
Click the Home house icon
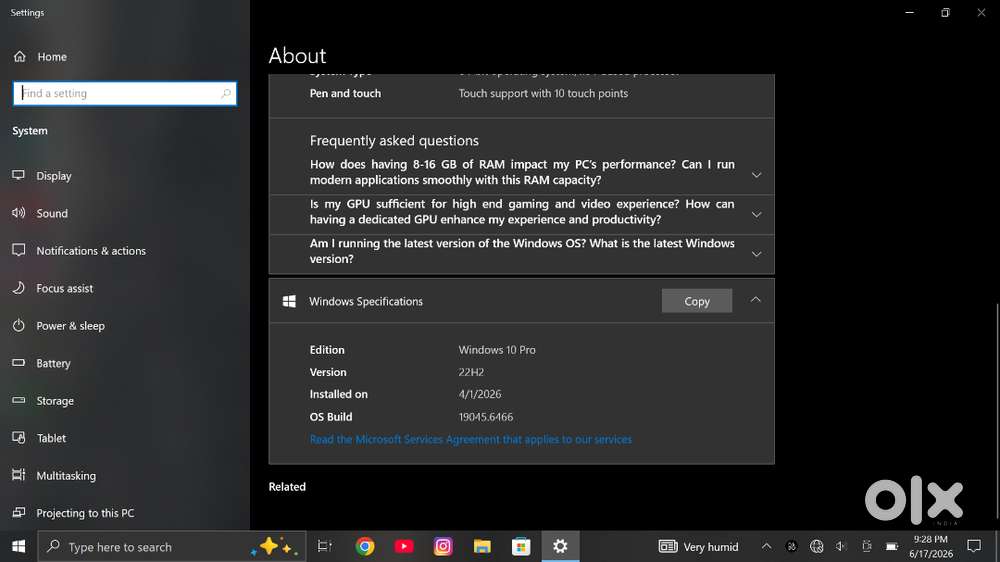(20, 57)
